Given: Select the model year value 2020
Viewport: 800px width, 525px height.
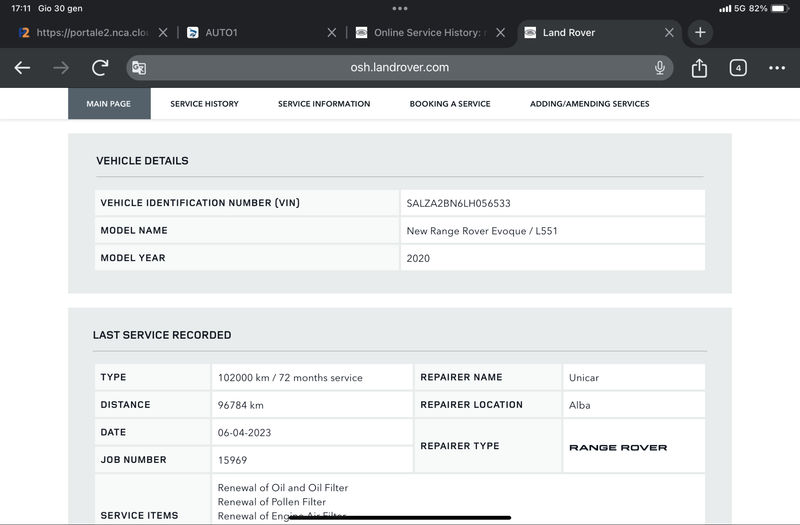Looking at the screenshot, I should pyautogui.click(x=418, y=258).
